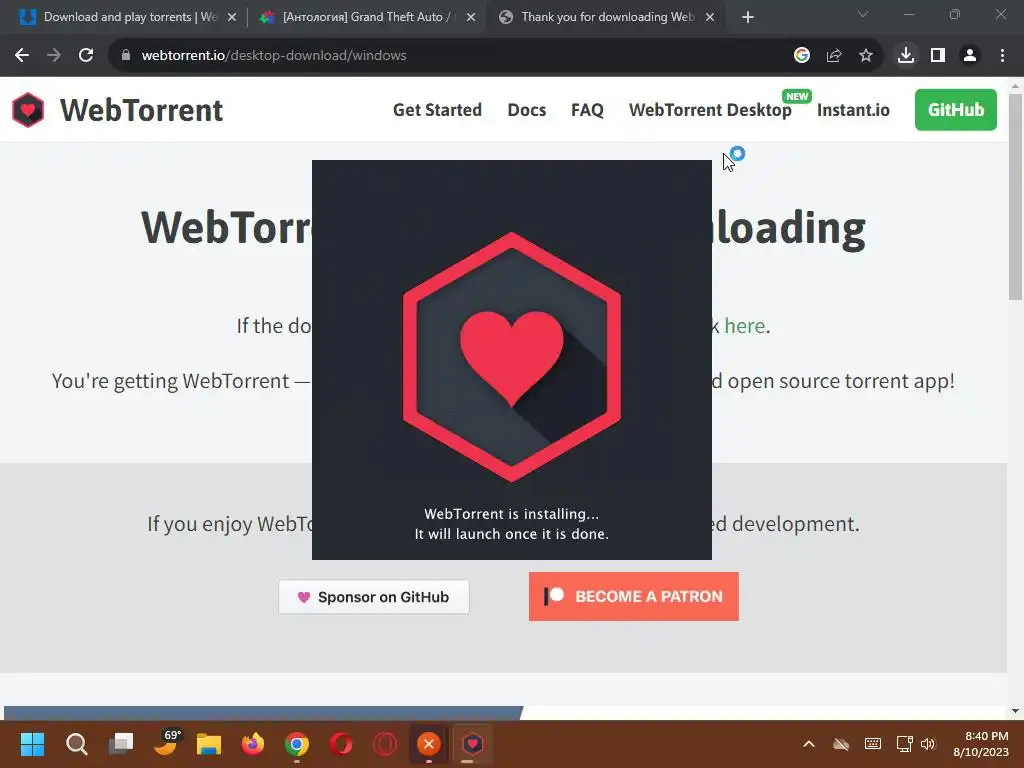Share this page using the share icon
The height and width of the screenshot is (768, 1024).
point(834,56)
